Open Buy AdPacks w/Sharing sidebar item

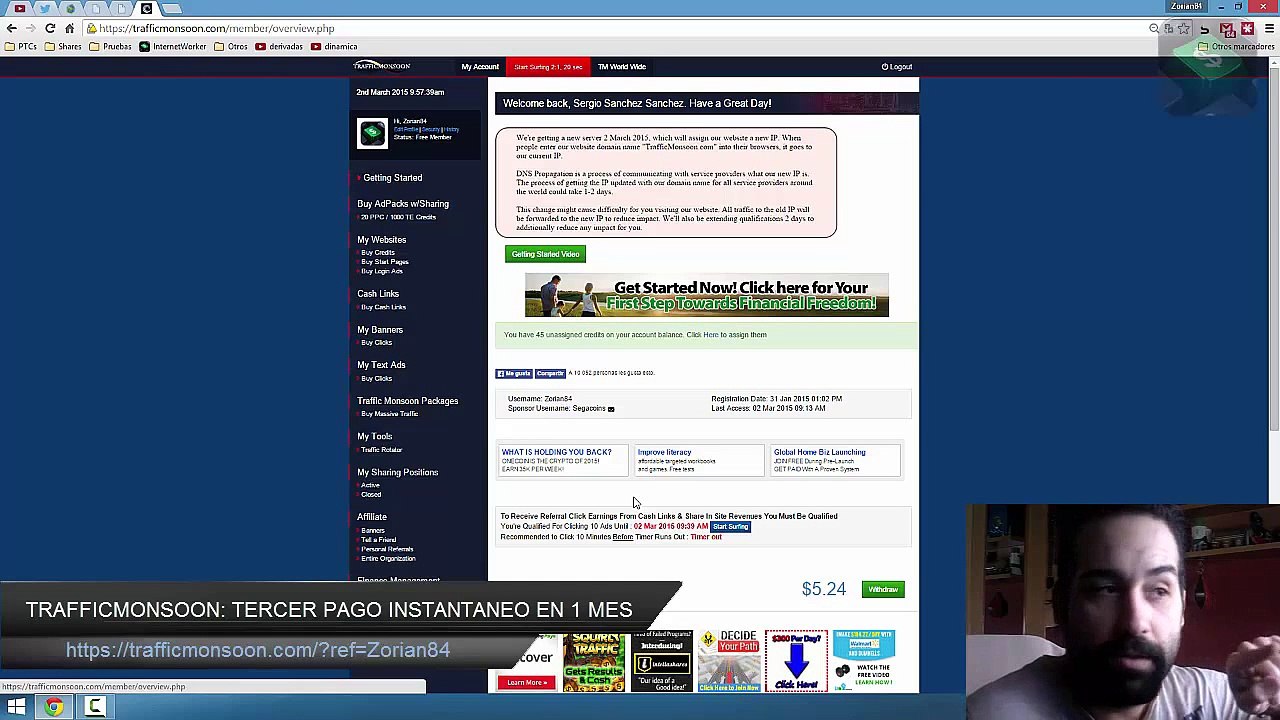(403, 204)
